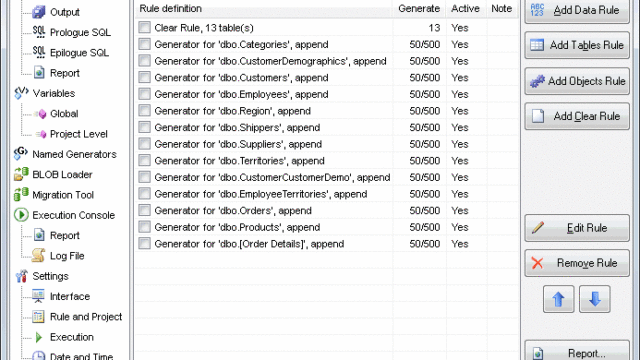The image size is (640, 360).
Task: Check the dbo.Suppliers generator checkbox
Action: pos(144,144)
